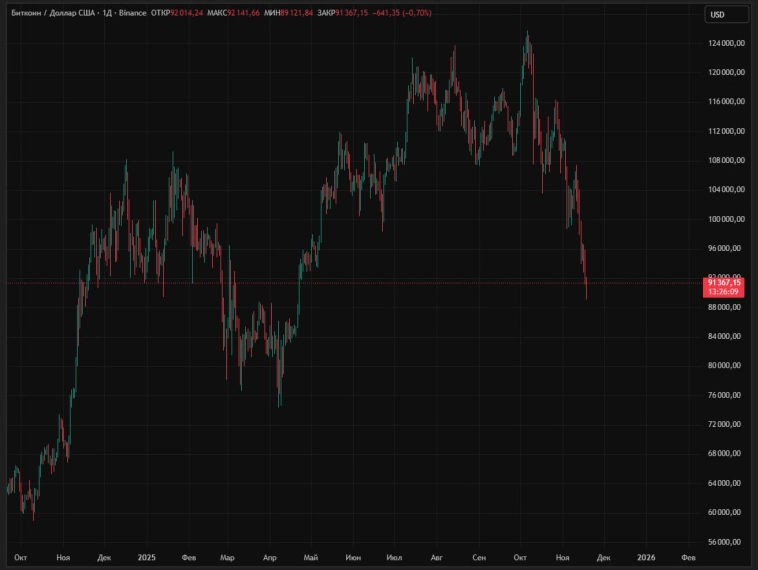Select the Мар marker on time axis

coord(227,557)
